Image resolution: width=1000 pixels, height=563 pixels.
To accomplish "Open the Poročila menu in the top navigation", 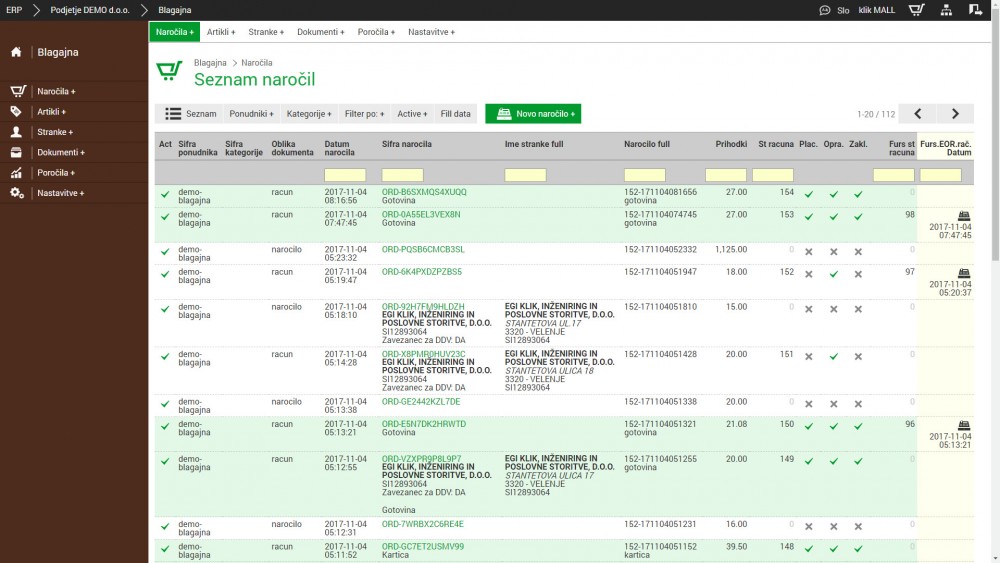I will point(376,32).
